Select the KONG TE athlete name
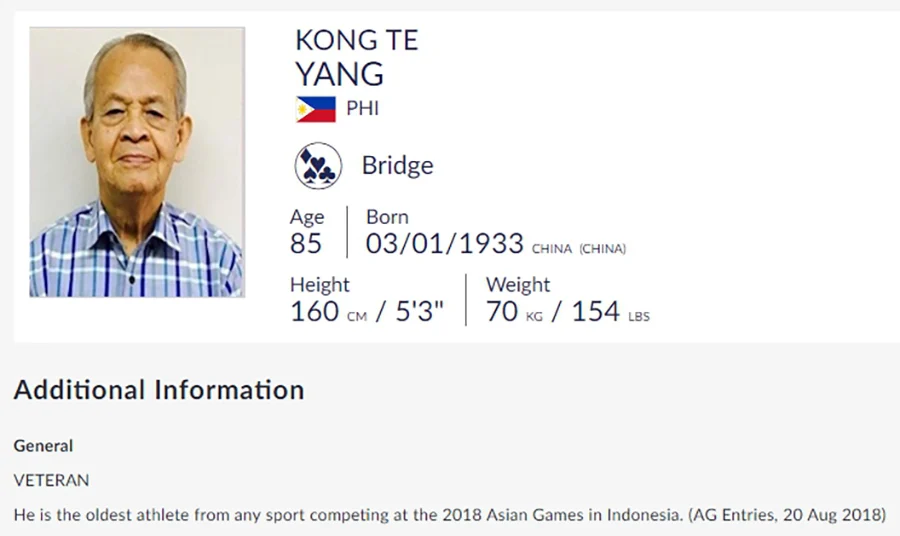 (356, 40)
